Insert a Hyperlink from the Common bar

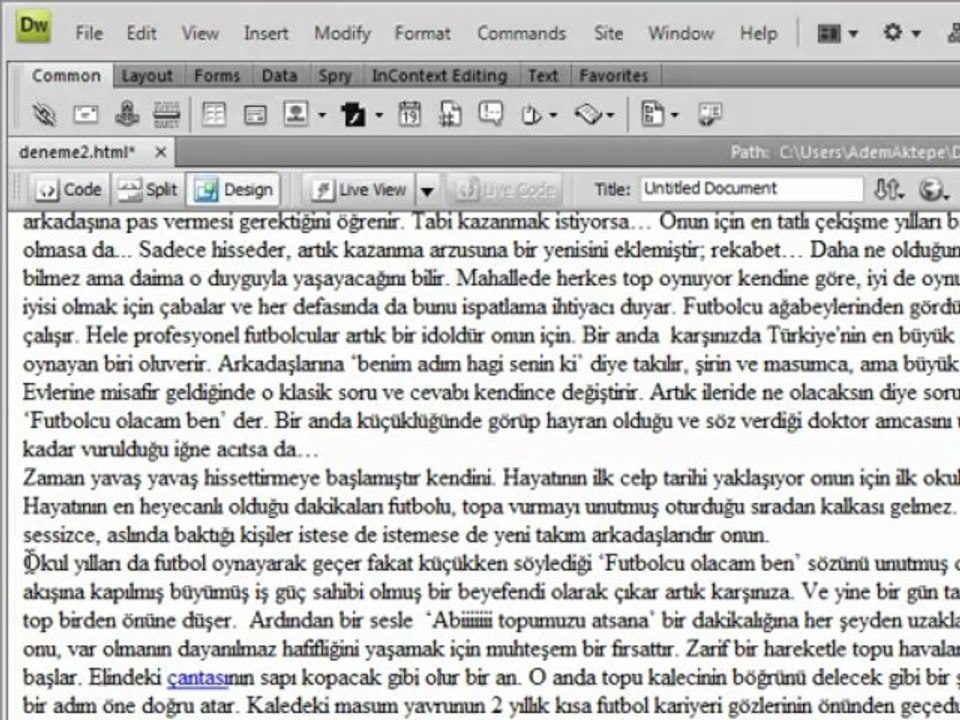tap(44, 114)
